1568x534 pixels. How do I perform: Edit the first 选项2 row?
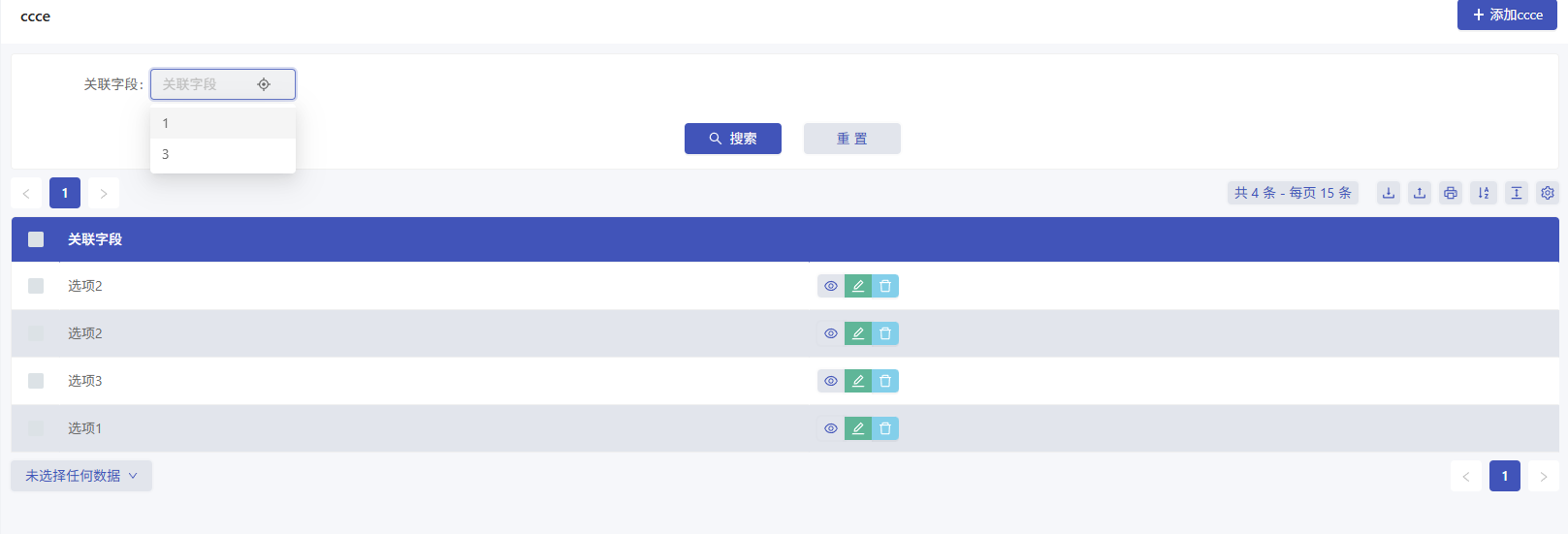tap(858, 286)
